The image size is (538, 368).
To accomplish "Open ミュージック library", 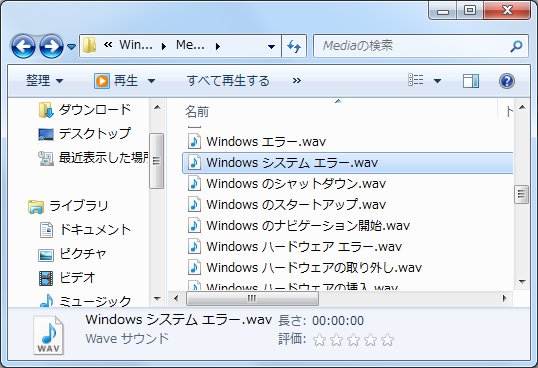I will tap(95, 301).
